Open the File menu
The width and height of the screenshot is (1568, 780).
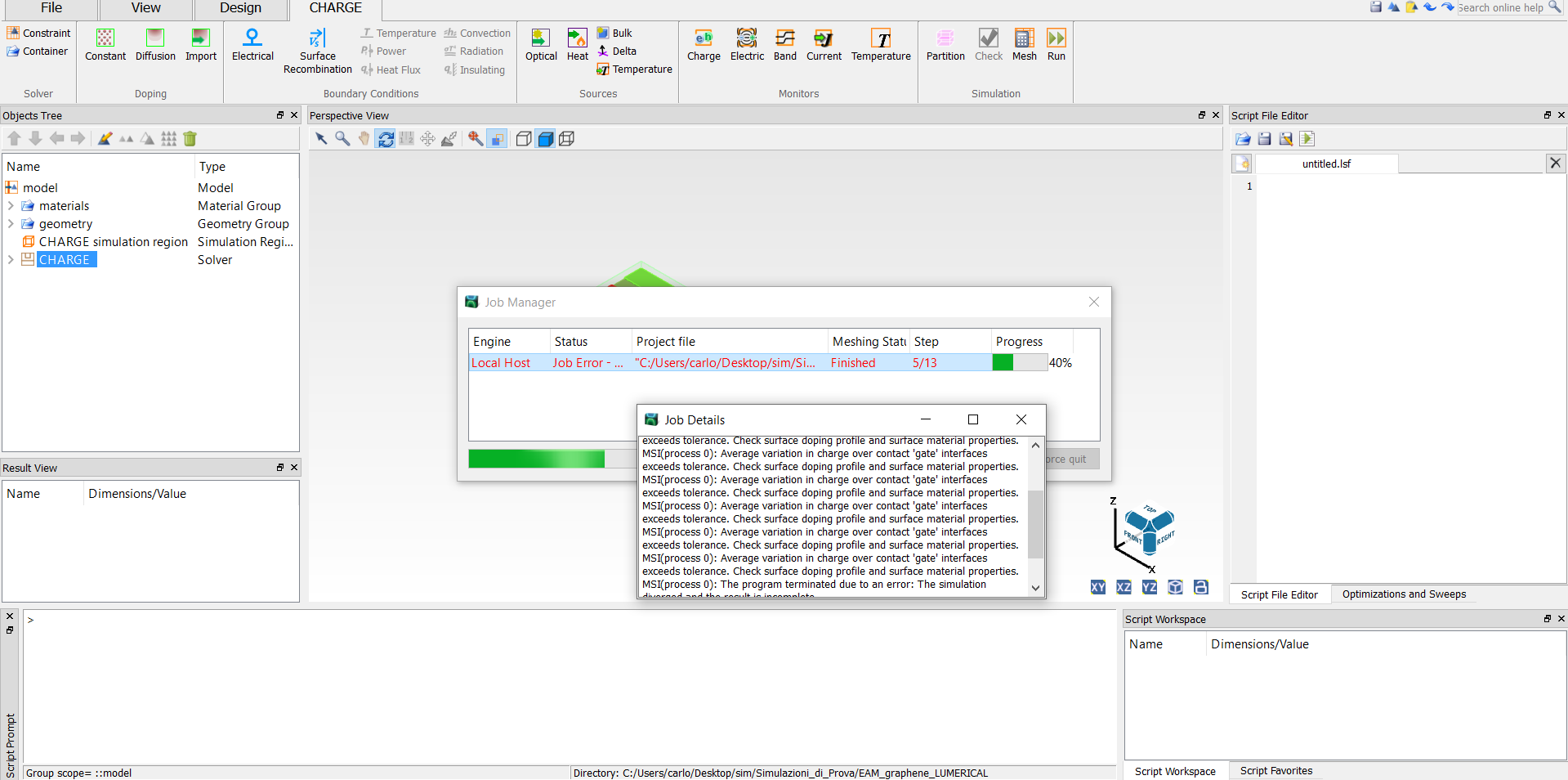point(51,8)
